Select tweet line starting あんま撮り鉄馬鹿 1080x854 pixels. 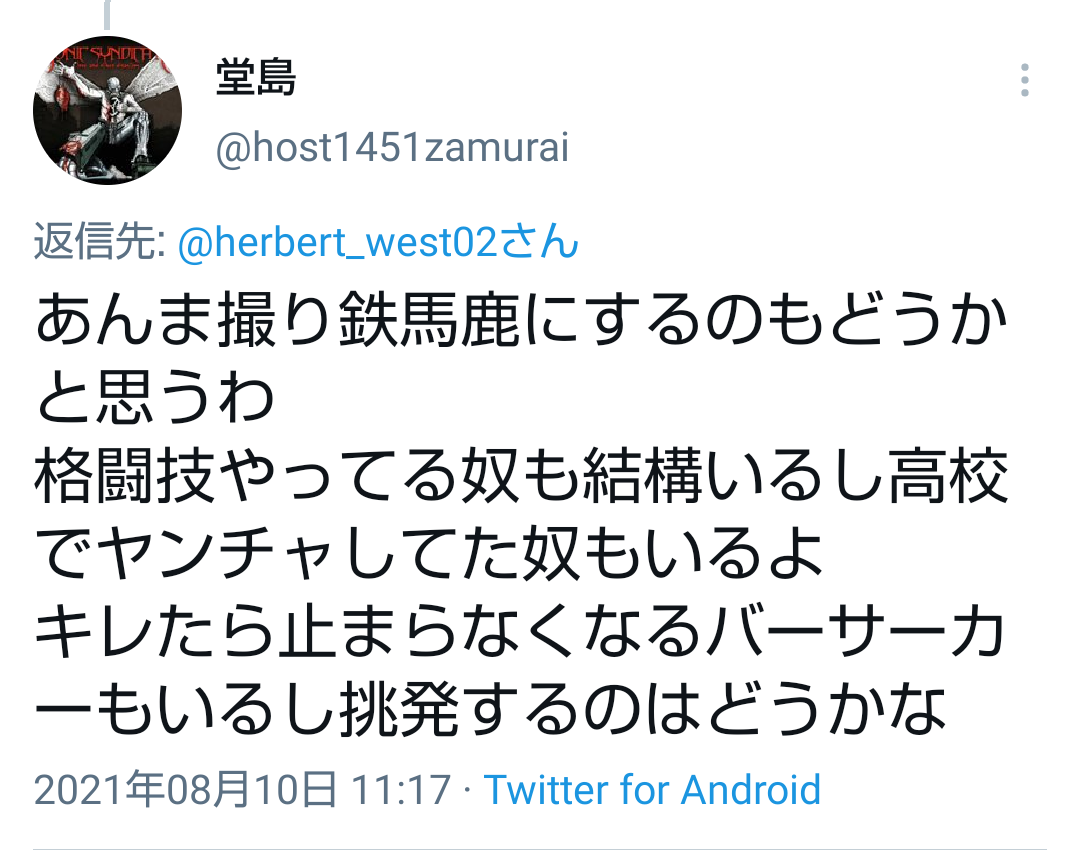point(521,321)
